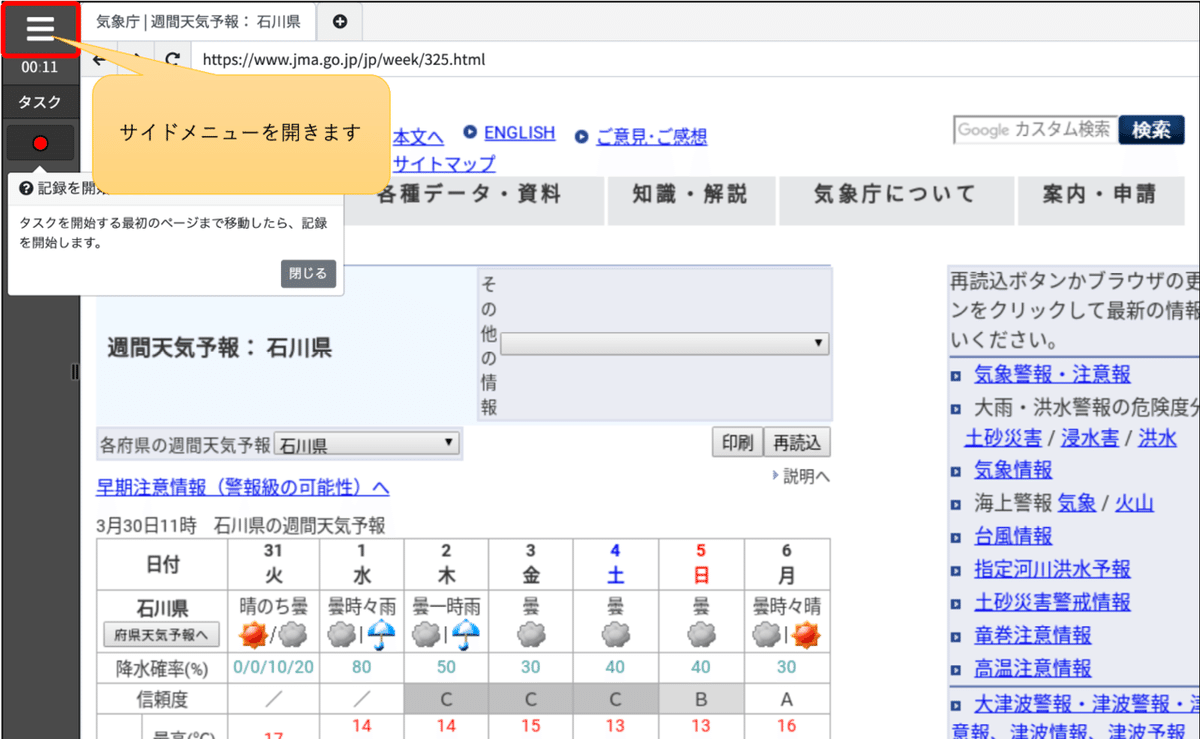
Task: Open the 知識・解説 navigation section
Action: pos(691,199)
